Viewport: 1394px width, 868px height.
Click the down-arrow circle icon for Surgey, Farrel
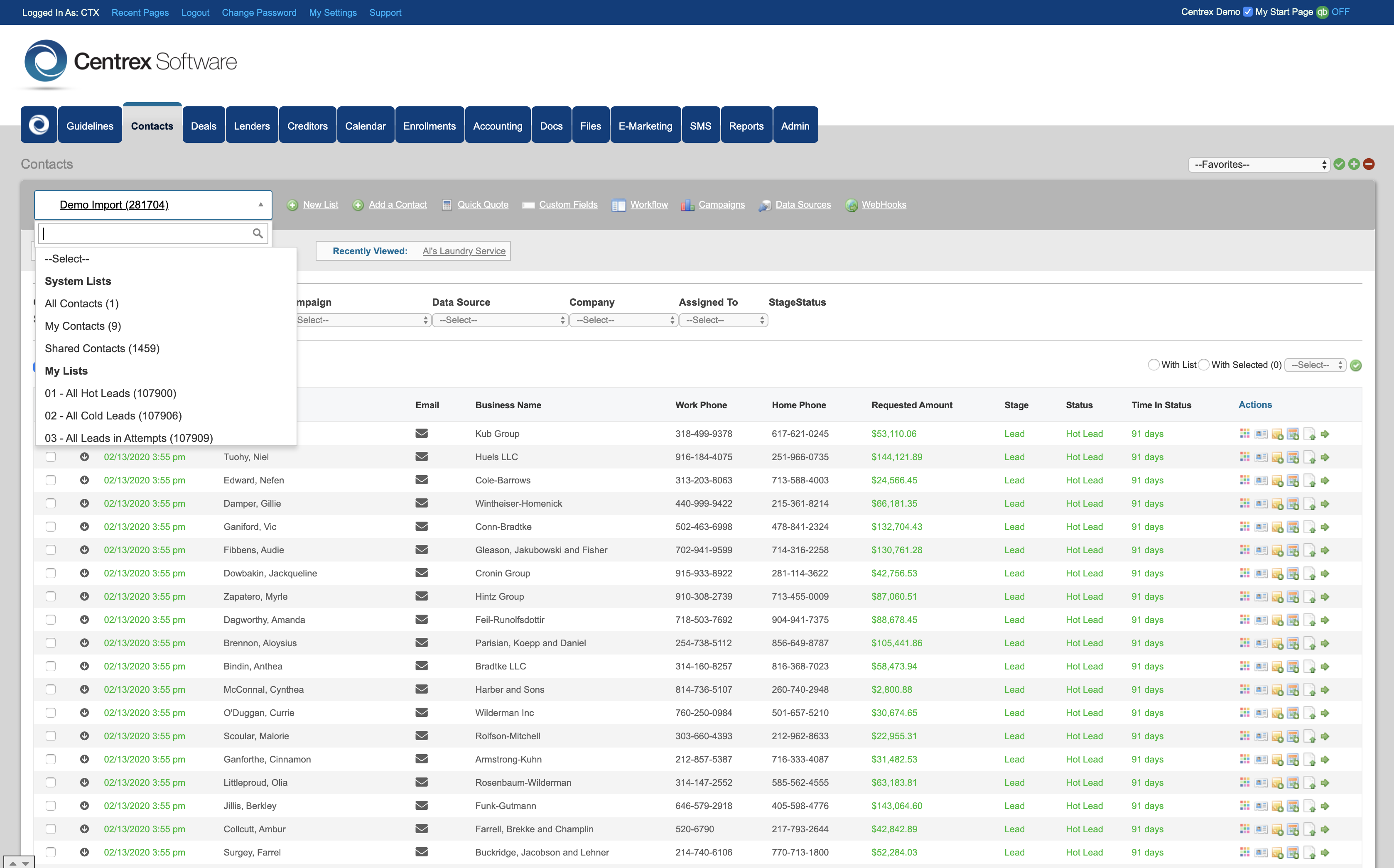coord(84,852)
